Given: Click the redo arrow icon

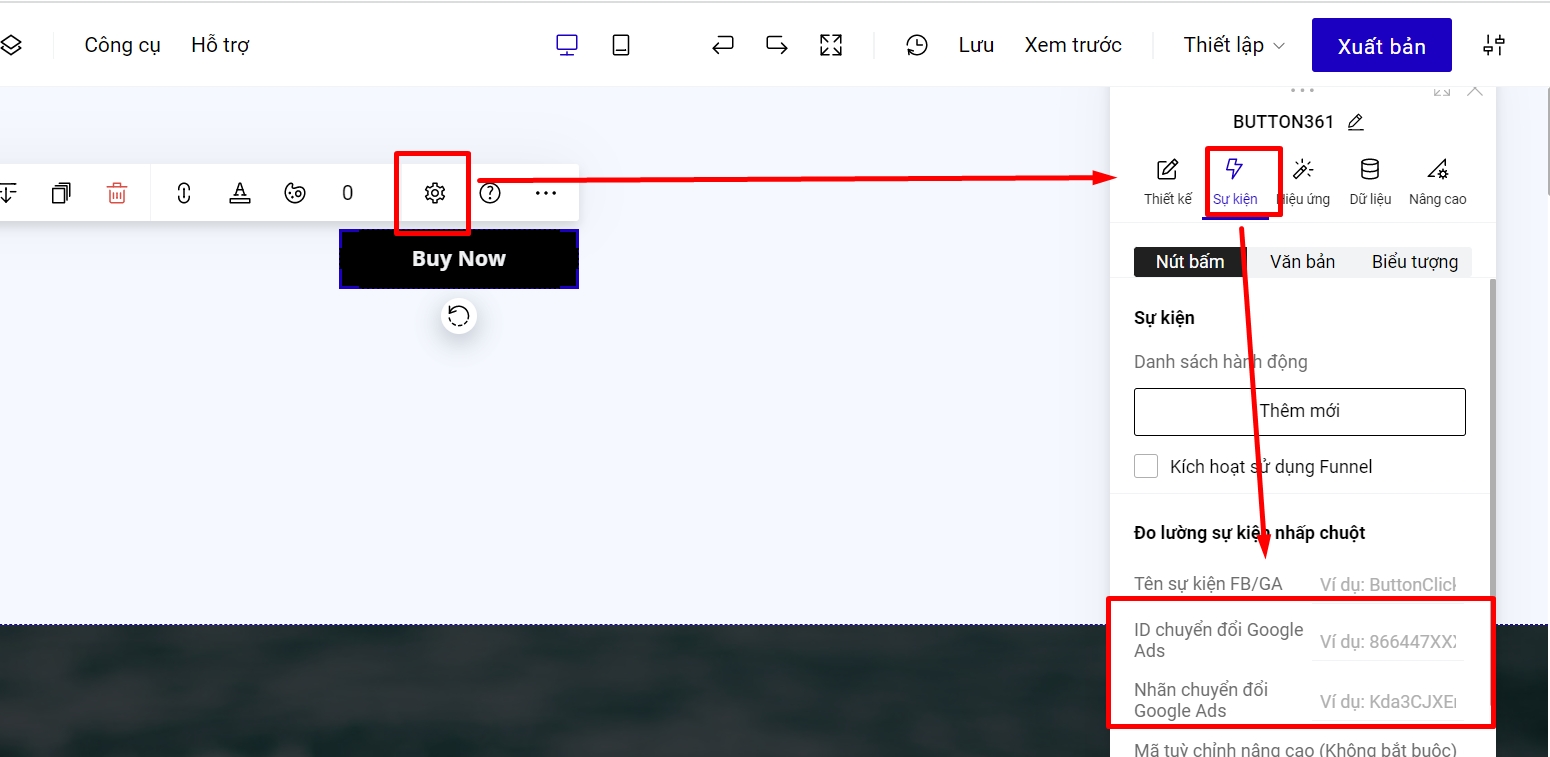Looking at the screenshot, I should point(776,45).
